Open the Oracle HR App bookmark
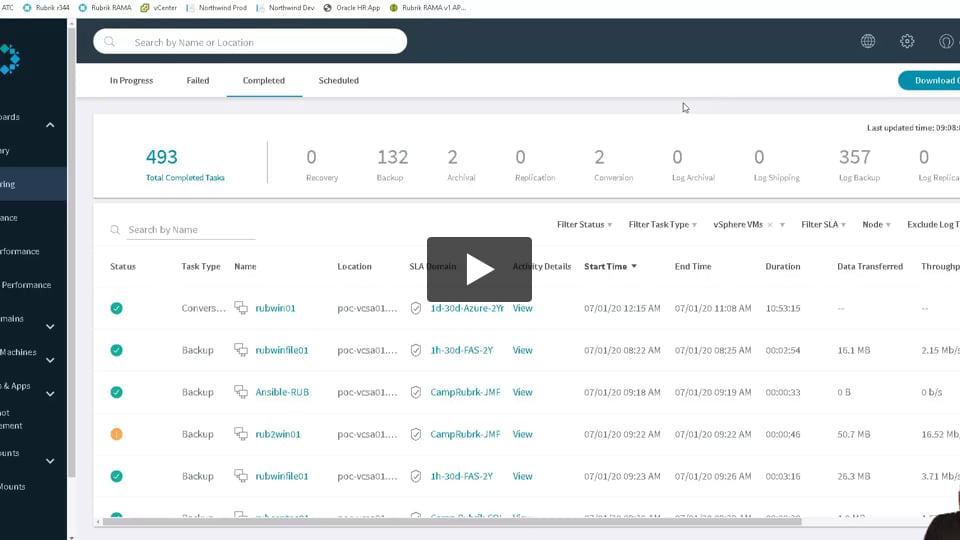Viewport: 960px width, 540px height. 351,8
